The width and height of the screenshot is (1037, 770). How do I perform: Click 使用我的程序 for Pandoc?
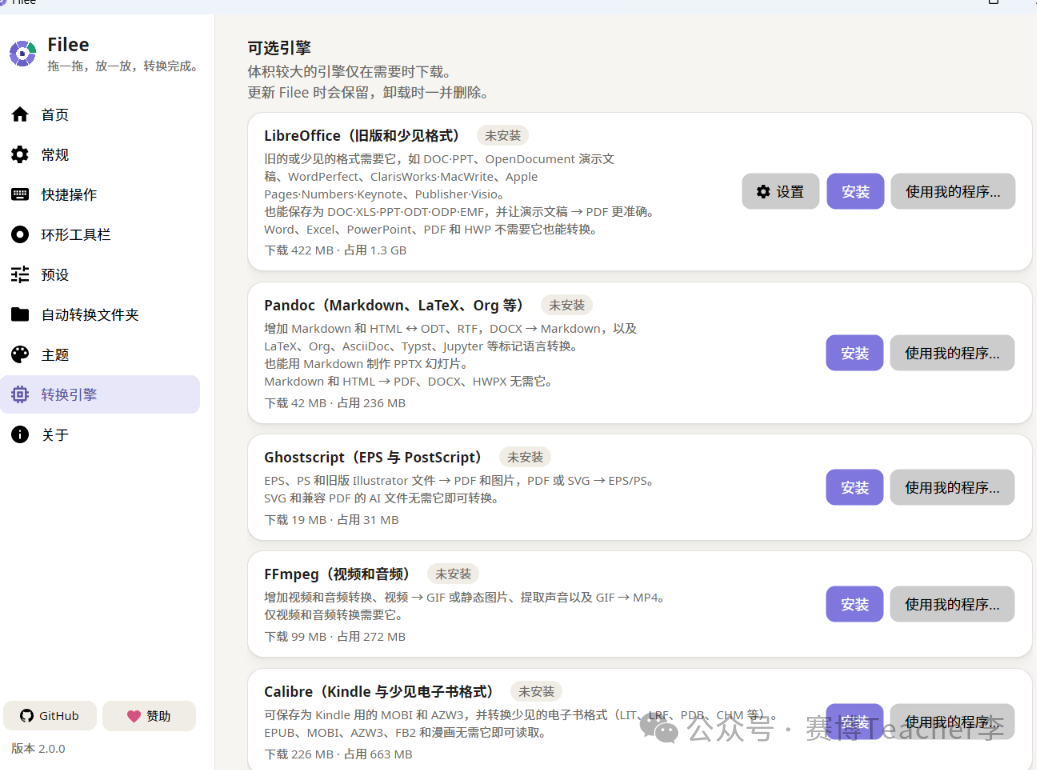tap(952, 353)
